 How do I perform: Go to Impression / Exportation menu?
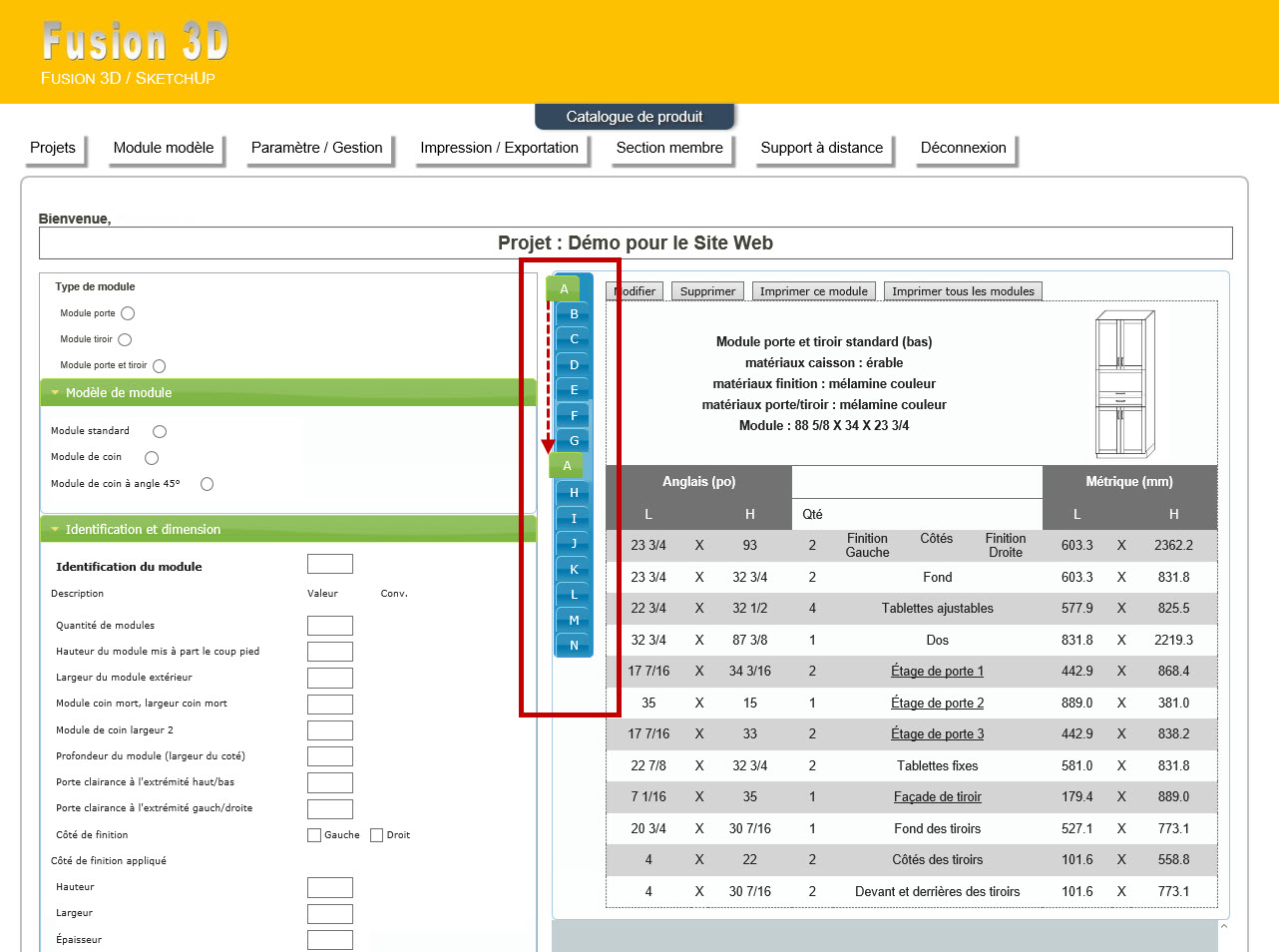tap(499, 148)
